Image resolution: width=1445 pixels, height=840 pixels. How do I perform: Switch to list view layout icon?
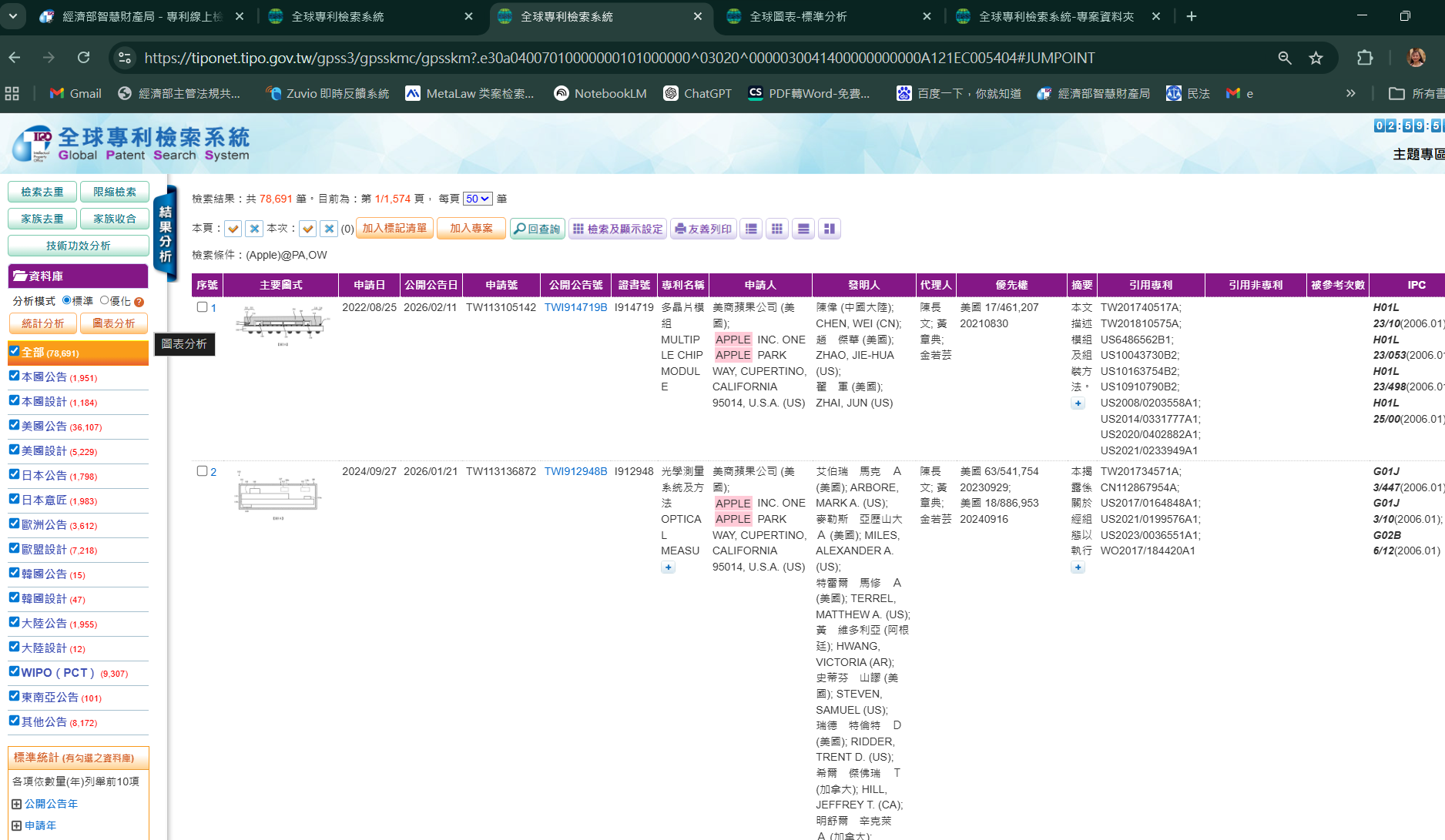[751, 229]
